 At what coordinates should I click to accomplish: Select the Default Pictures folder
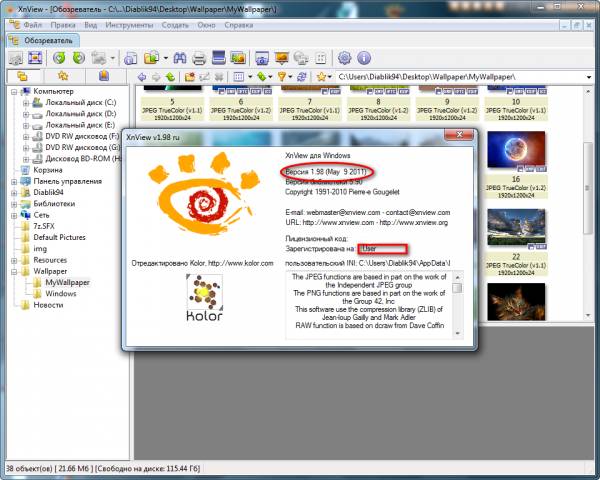pyautogui.click(x=59, y=238)
